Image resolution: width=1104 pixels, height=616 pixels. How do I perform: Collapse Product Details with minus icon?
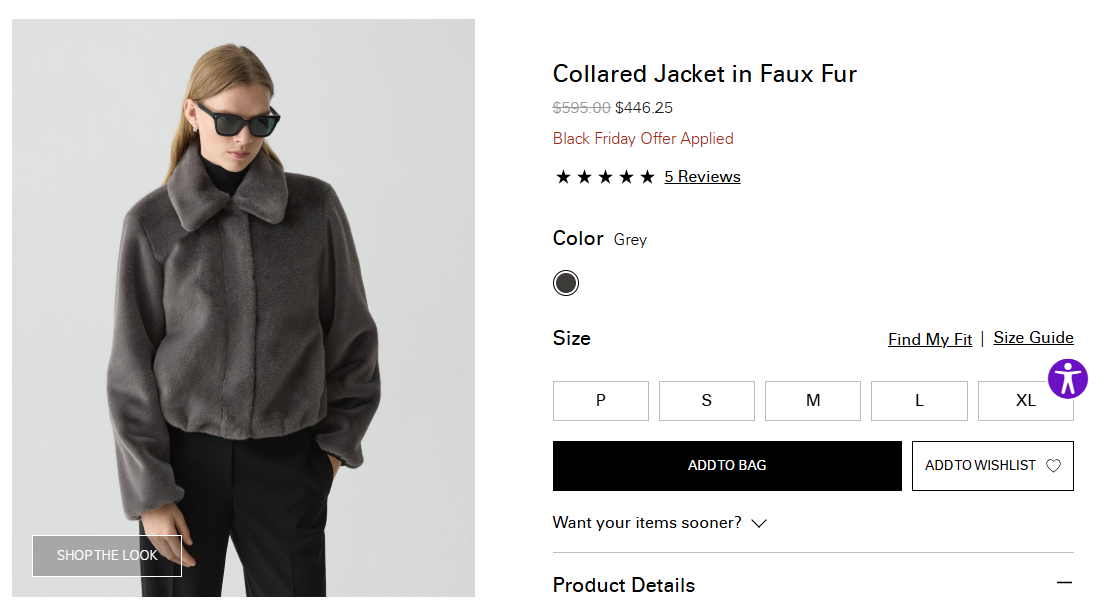(x=1064, y=583)
